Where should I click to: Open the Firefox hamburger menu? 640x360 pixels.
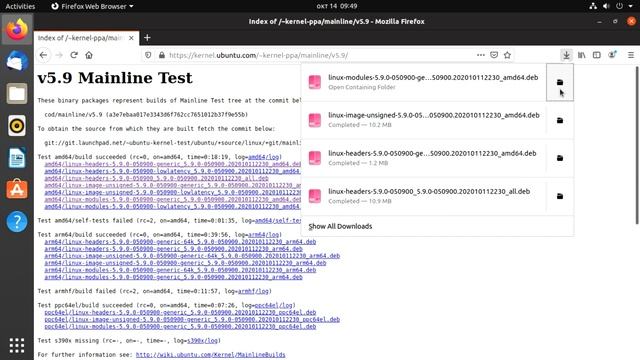click(631, 55)
